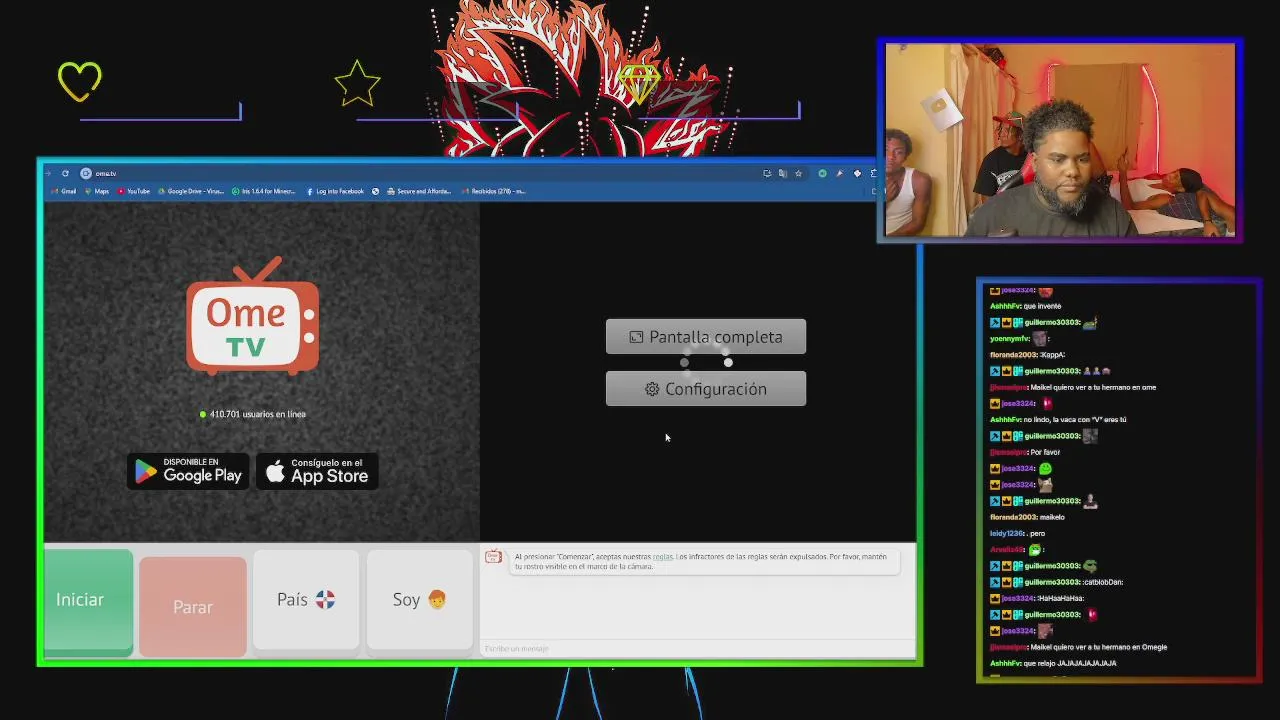Viewport: 1280px width, 720px height.
Task: Click the star icon in overlay
Action: click(x=357, y=84)
